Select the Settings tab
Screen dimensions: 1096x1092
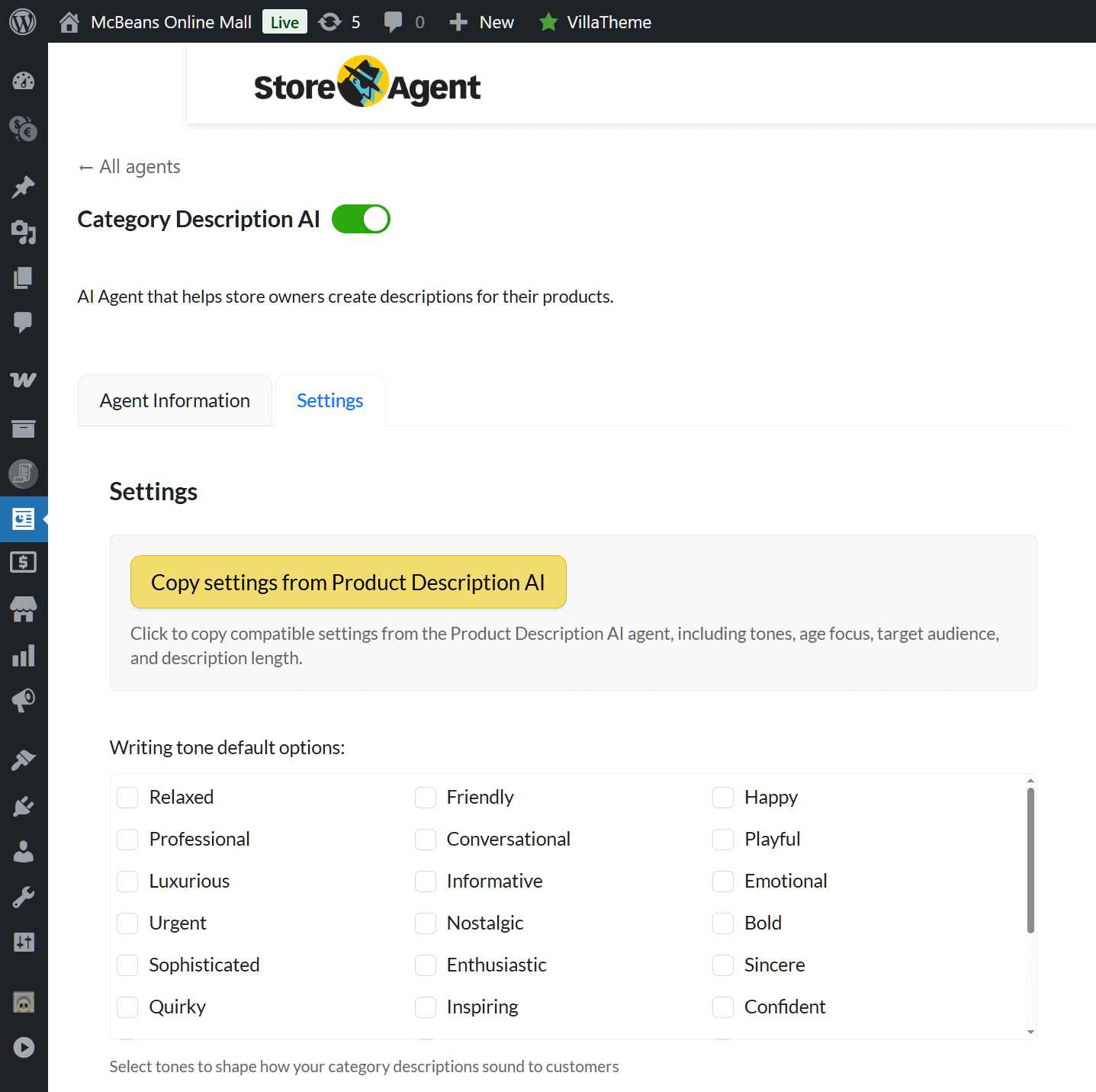[x=330, y=400]
